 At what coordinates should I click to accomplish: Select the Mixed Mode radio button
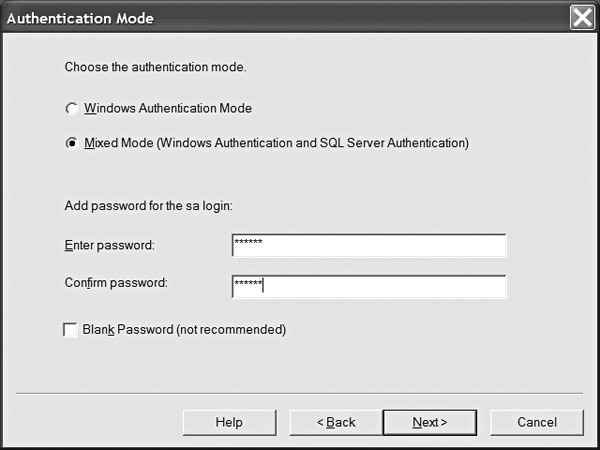coord(71,143)
